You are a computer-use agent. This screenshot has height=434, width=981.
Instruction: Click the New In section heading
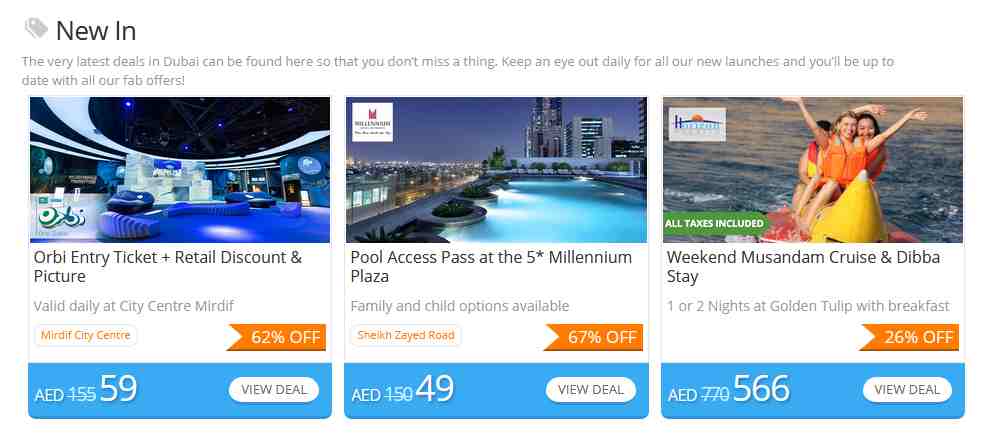96,31
